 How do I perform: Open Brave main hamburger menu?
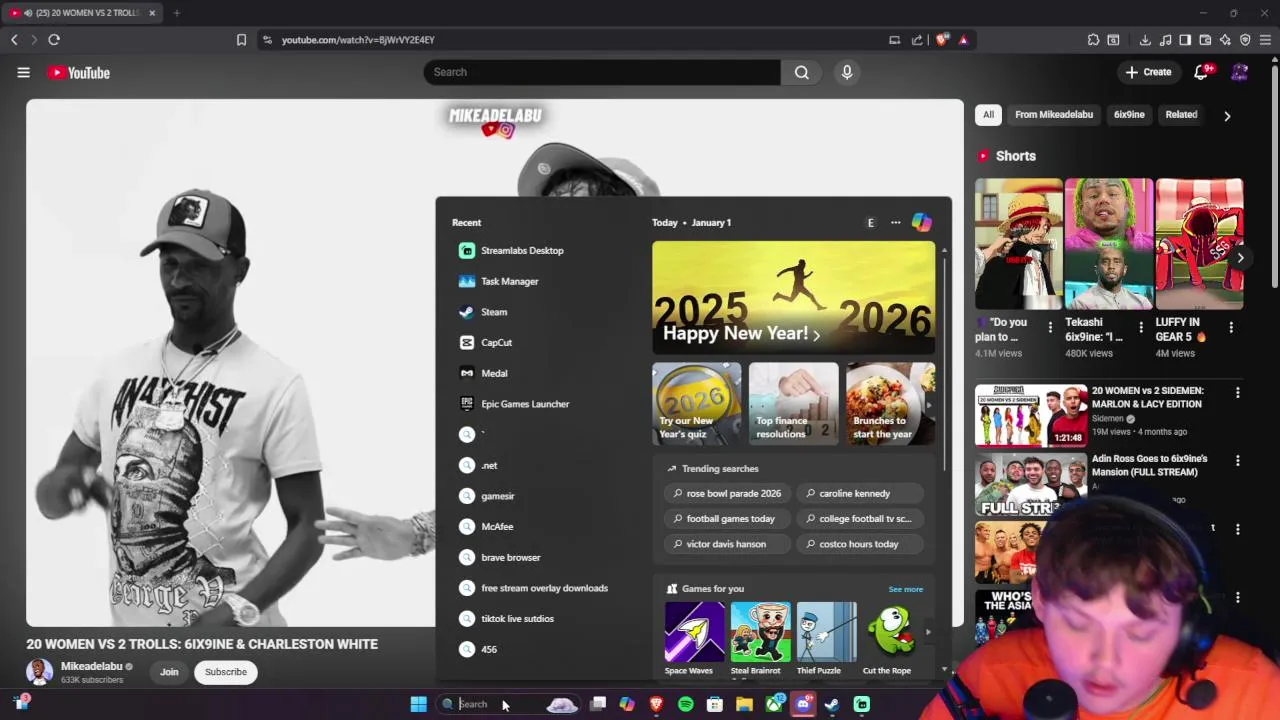point(1265,40)
